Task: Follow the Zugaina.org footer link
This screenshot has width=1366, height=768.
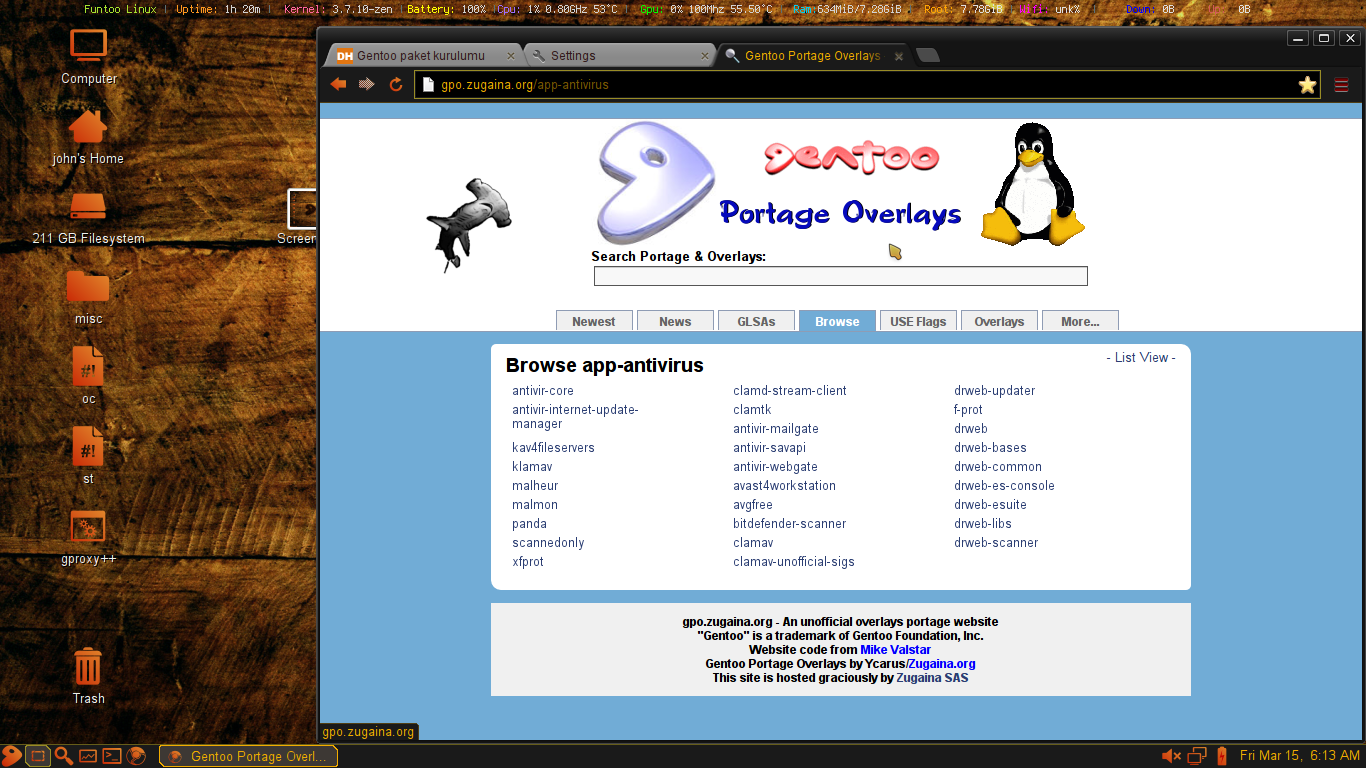Action: 941,664
